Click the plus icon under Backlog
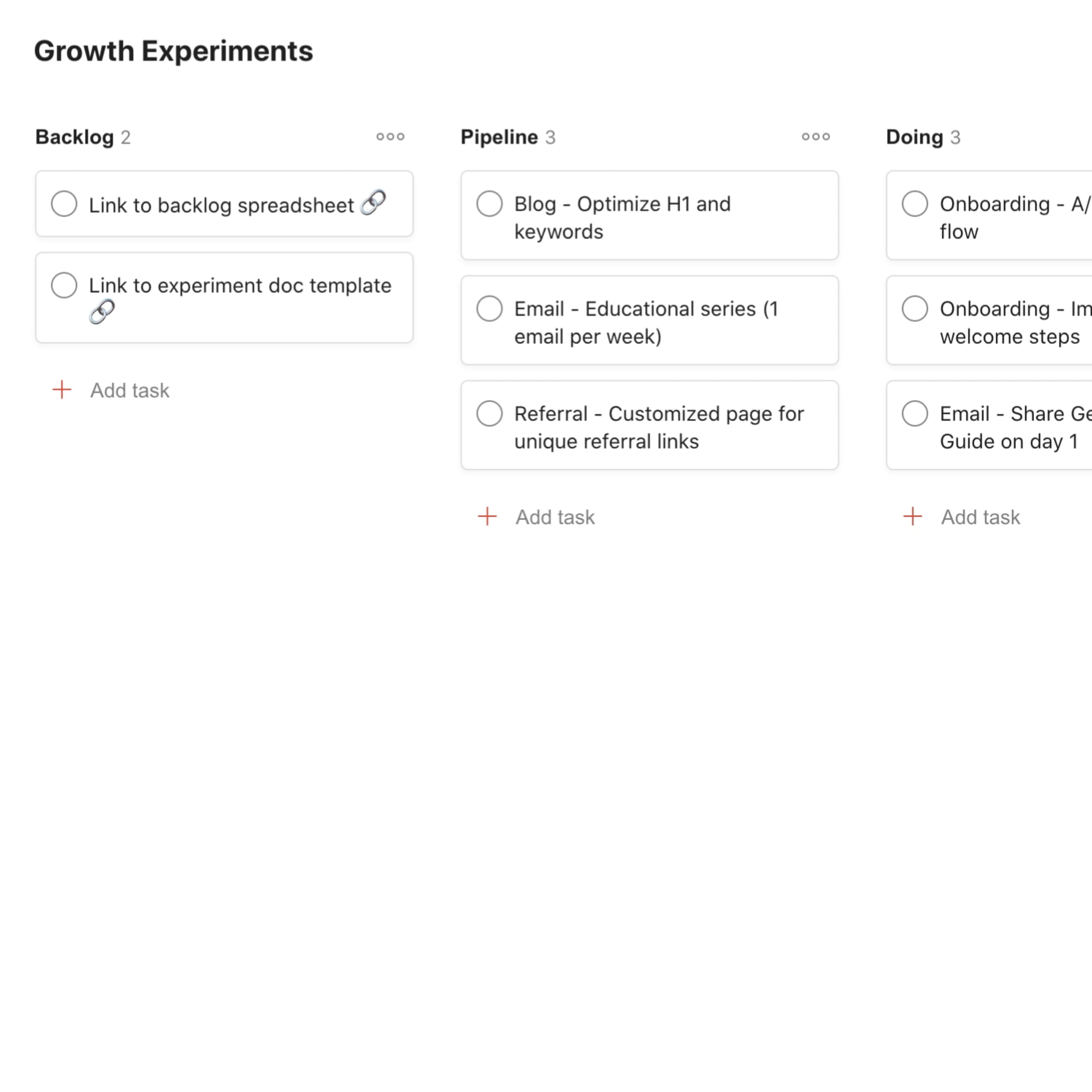The height and width of the screenshot is (1092, 1092). [62, 390]
